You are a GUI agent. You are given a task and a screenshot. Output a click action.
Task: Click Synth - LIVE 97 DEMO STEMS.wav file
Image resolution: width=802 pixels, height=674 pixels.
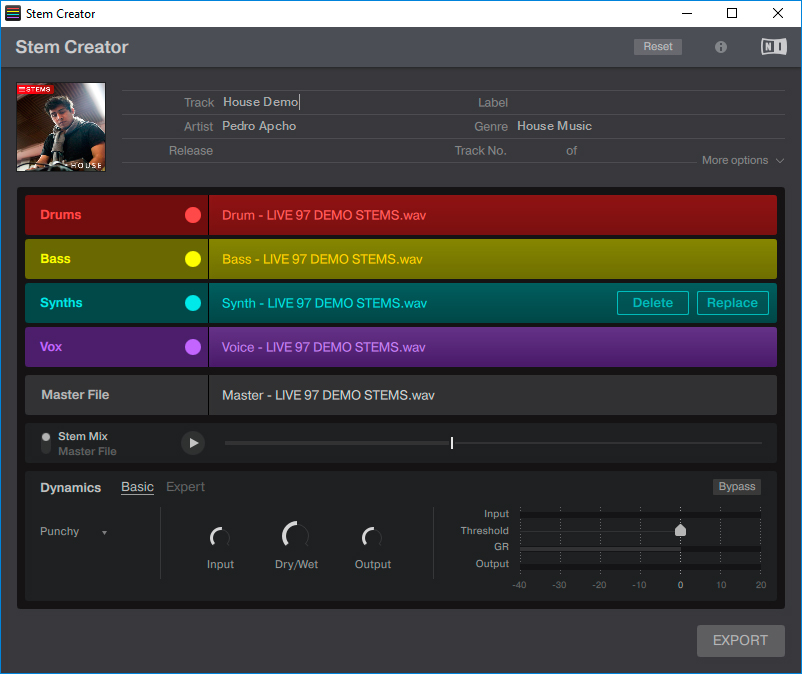tap(324, 303)
